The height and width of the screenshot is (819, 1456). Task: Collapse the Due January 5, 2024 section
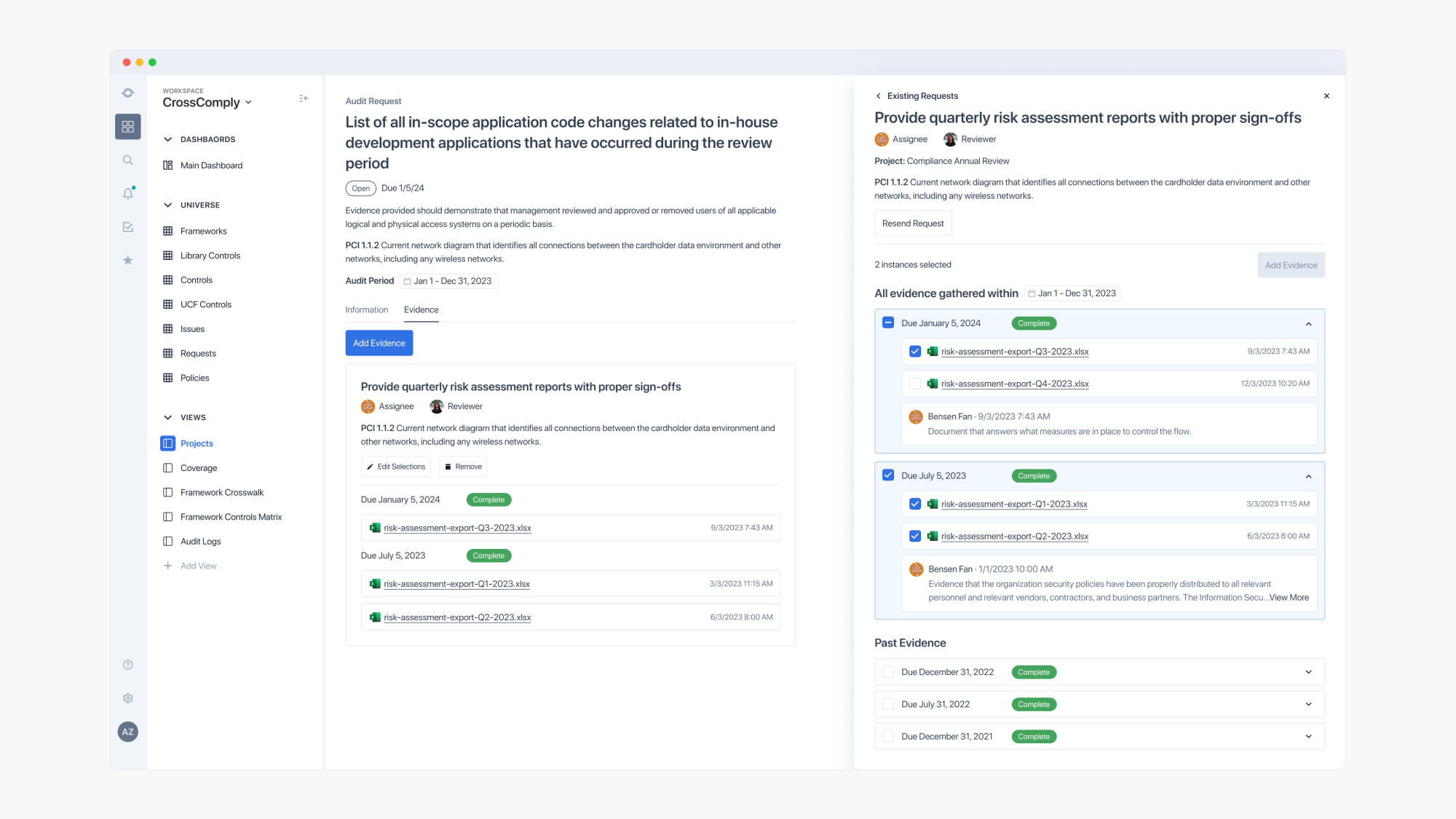tap(1308, 323)
